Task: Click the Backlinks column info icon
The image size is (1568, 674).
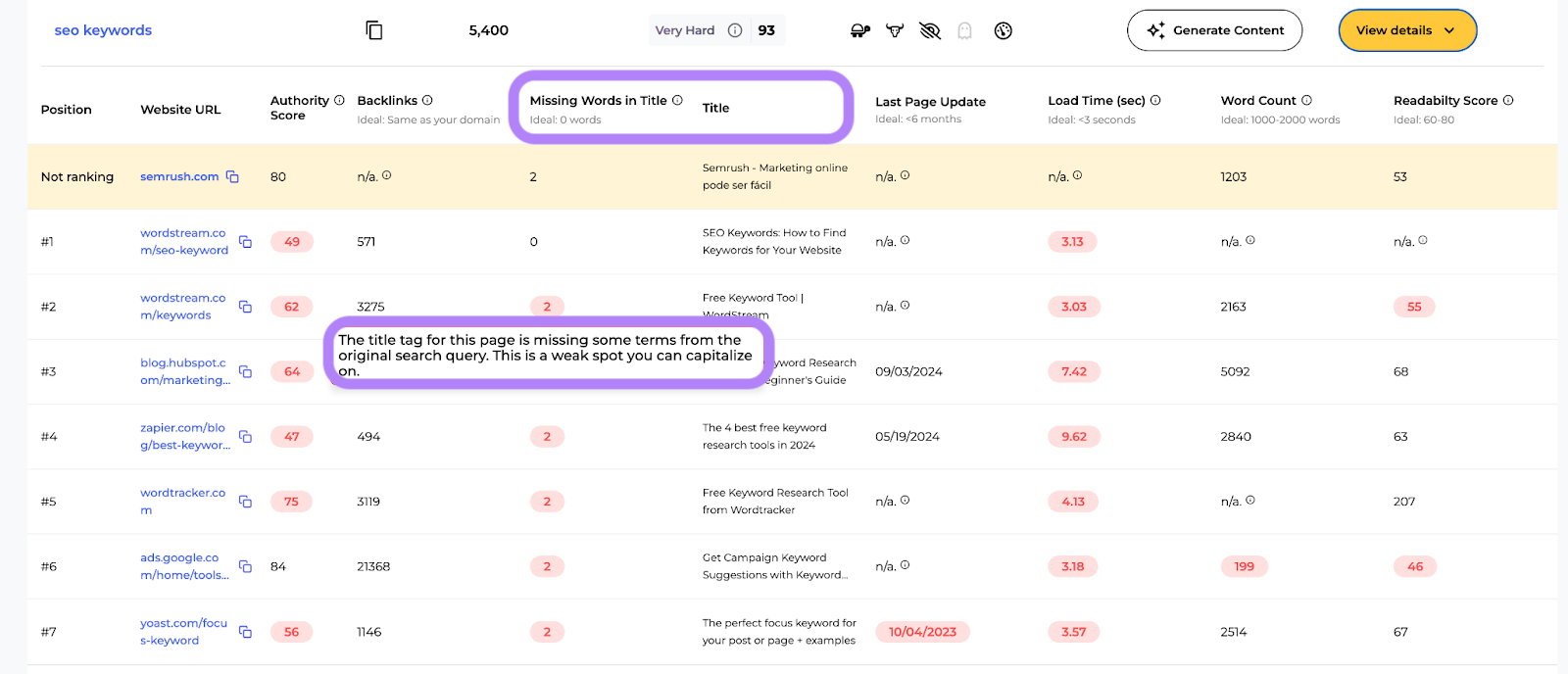Action: pyautogui.click(x=427, y=100)
